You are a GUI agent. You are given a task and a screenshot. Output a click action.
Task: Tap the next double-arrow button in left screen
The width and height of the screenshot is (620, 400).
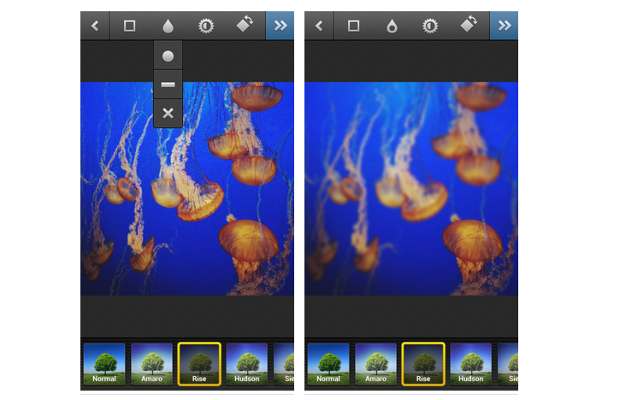(x=280, y=26)
